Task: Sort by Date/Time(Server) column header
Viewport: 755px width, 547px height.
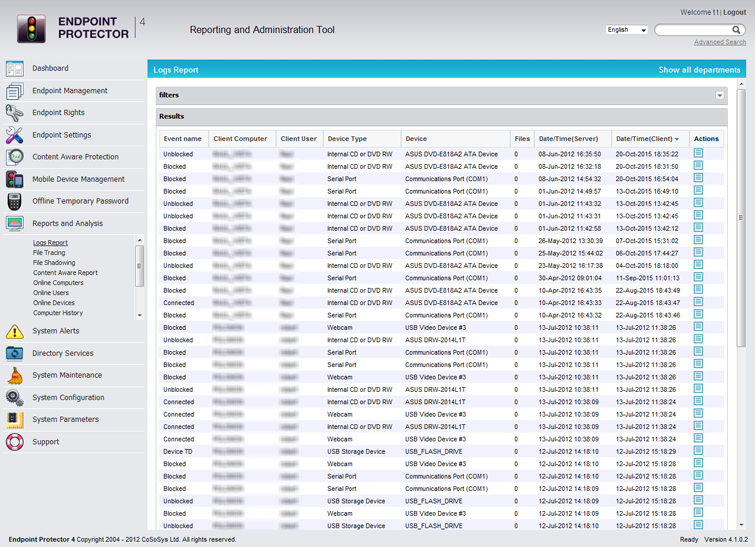Action: point(573,139)
